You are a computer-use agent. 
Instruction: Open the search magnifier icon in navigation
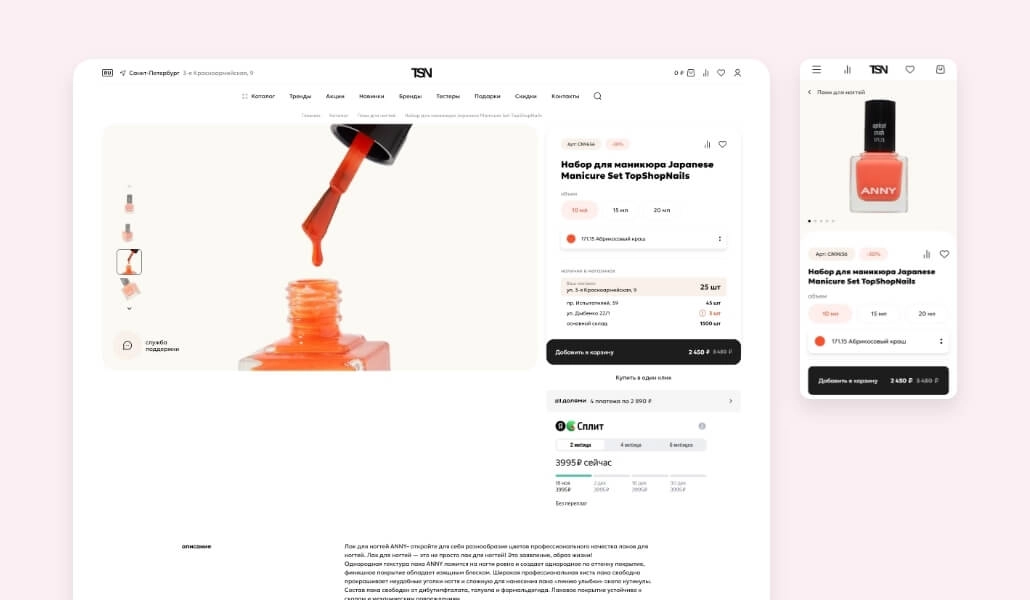coord(597,96)
